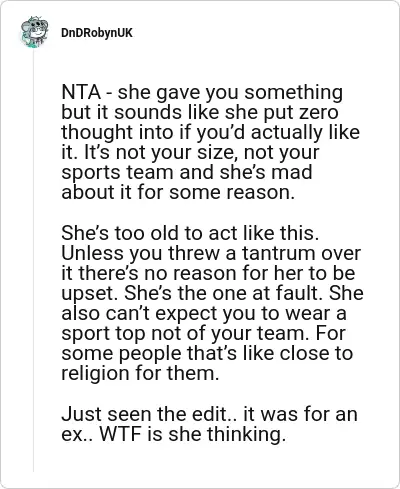Click the text 'she gave you something'

230,93
